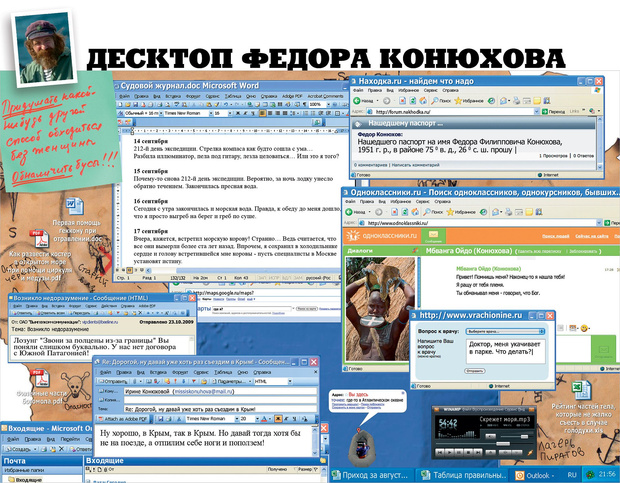Click Ответить всем in Возникло недоразумение message window
Screen dimensions: 620x483
tap(49, 313)
